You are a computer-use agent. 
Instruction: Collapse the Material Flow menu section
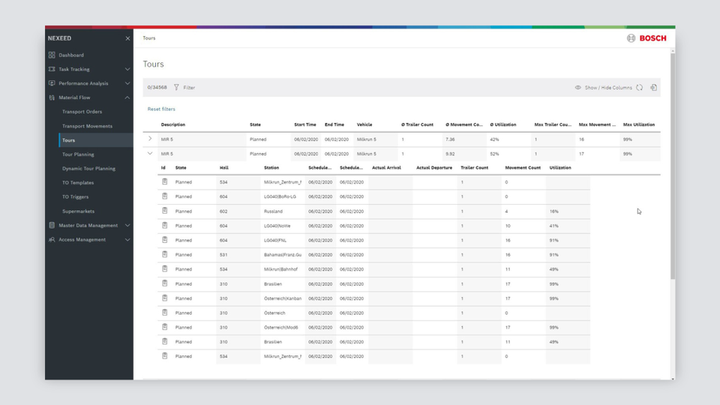point(127,98)
